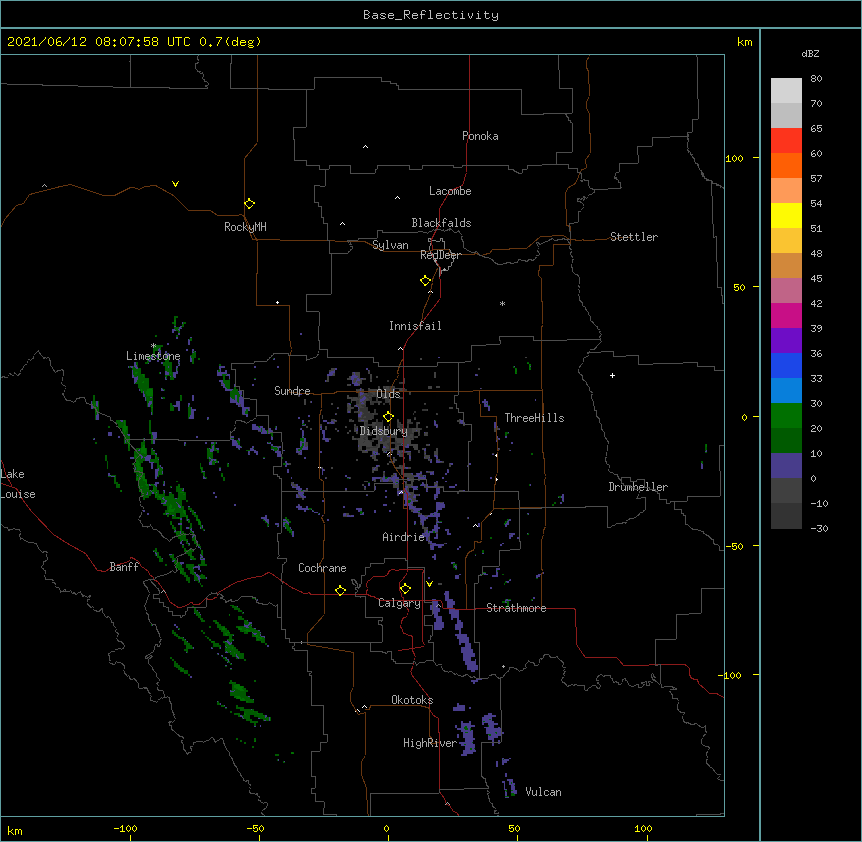This screenshot has width=862, height=842.
Task: Click the ThreeHills label
Action: pyautogui.click(x=534, y=418)
